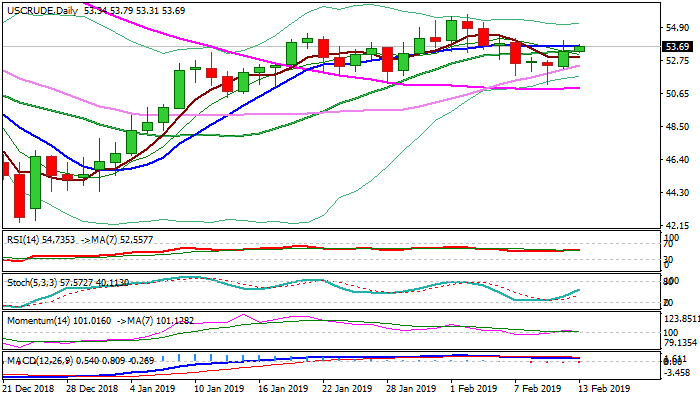Screen dimensions: 700x400
Task: Click the 54.90 price axis label
Action: point(677,28)
